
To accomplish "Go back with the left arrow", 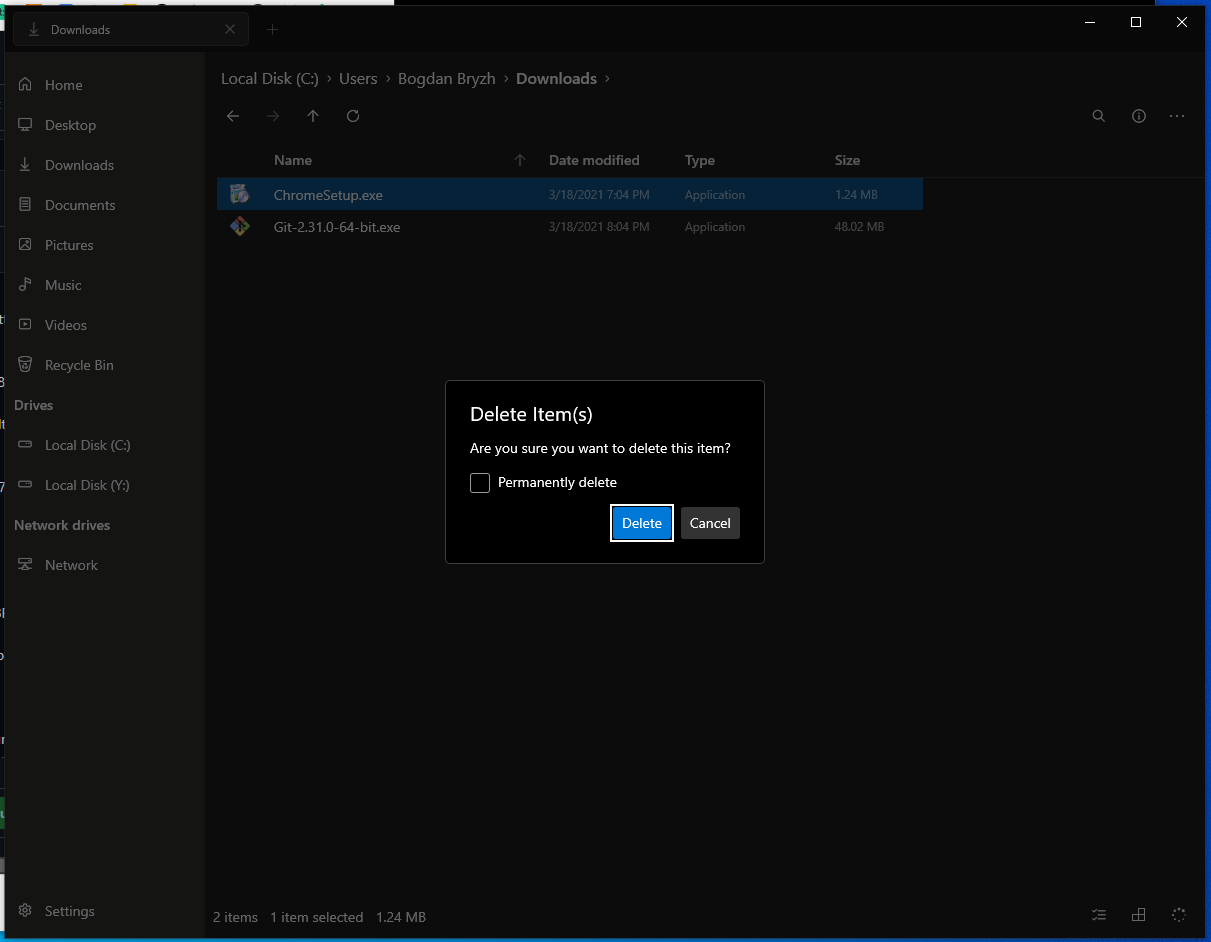I will (x=233, y=116).
